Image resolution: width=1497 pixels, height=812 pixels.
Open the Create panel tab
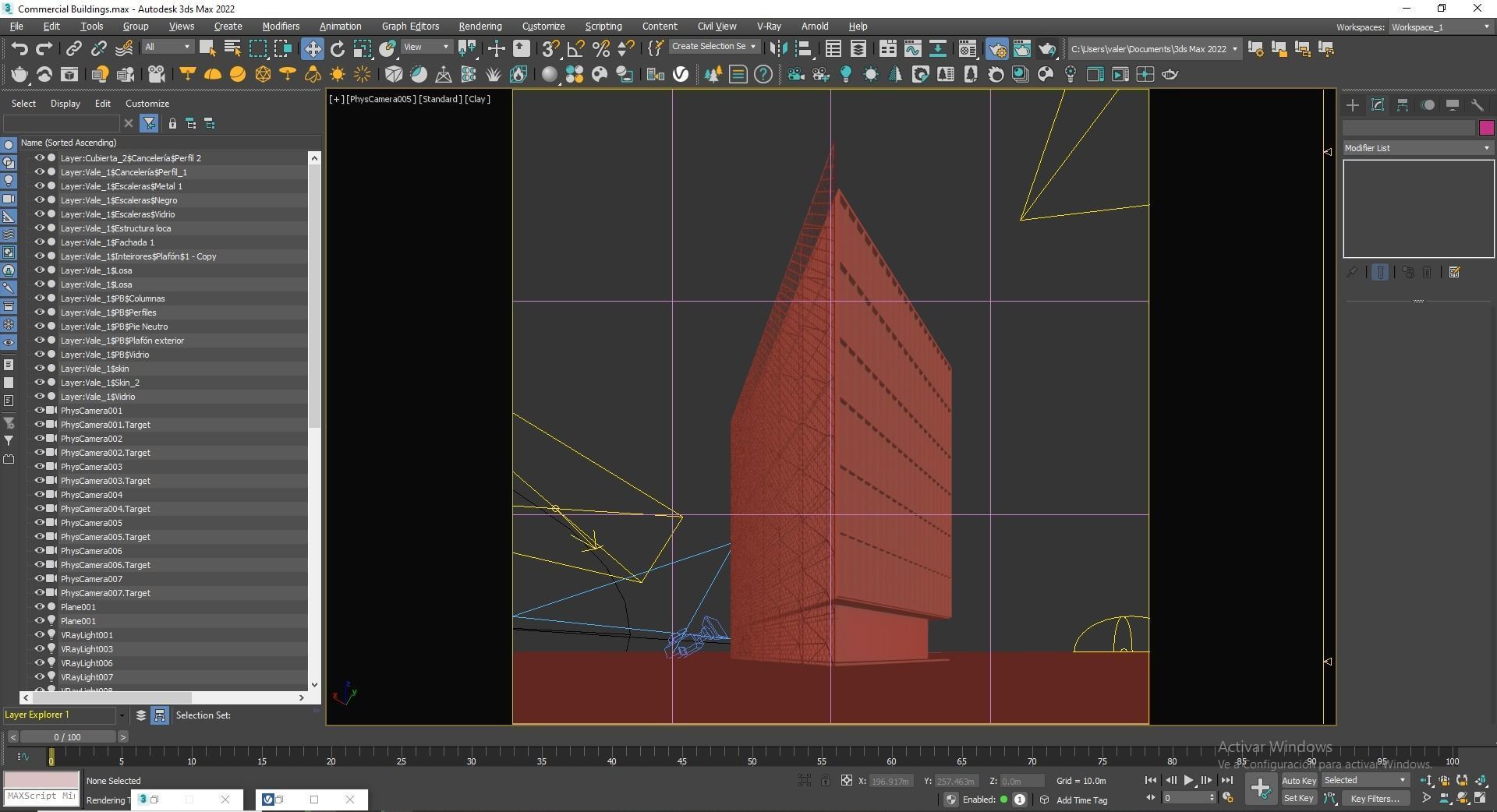(x=1353, y=105)
